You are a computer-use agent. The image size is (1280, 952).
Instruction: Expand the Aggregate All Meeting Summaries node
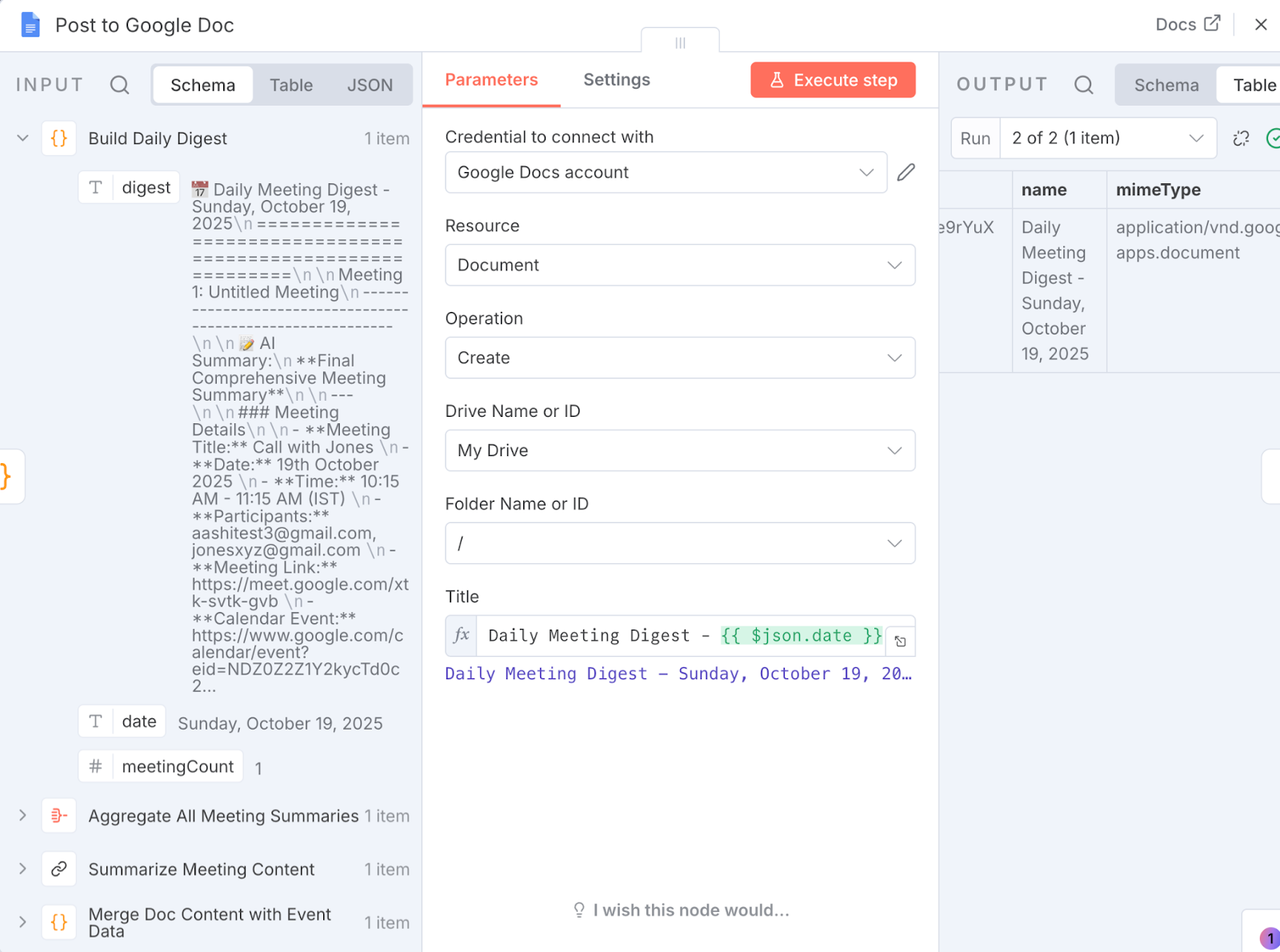click(22, 815)
